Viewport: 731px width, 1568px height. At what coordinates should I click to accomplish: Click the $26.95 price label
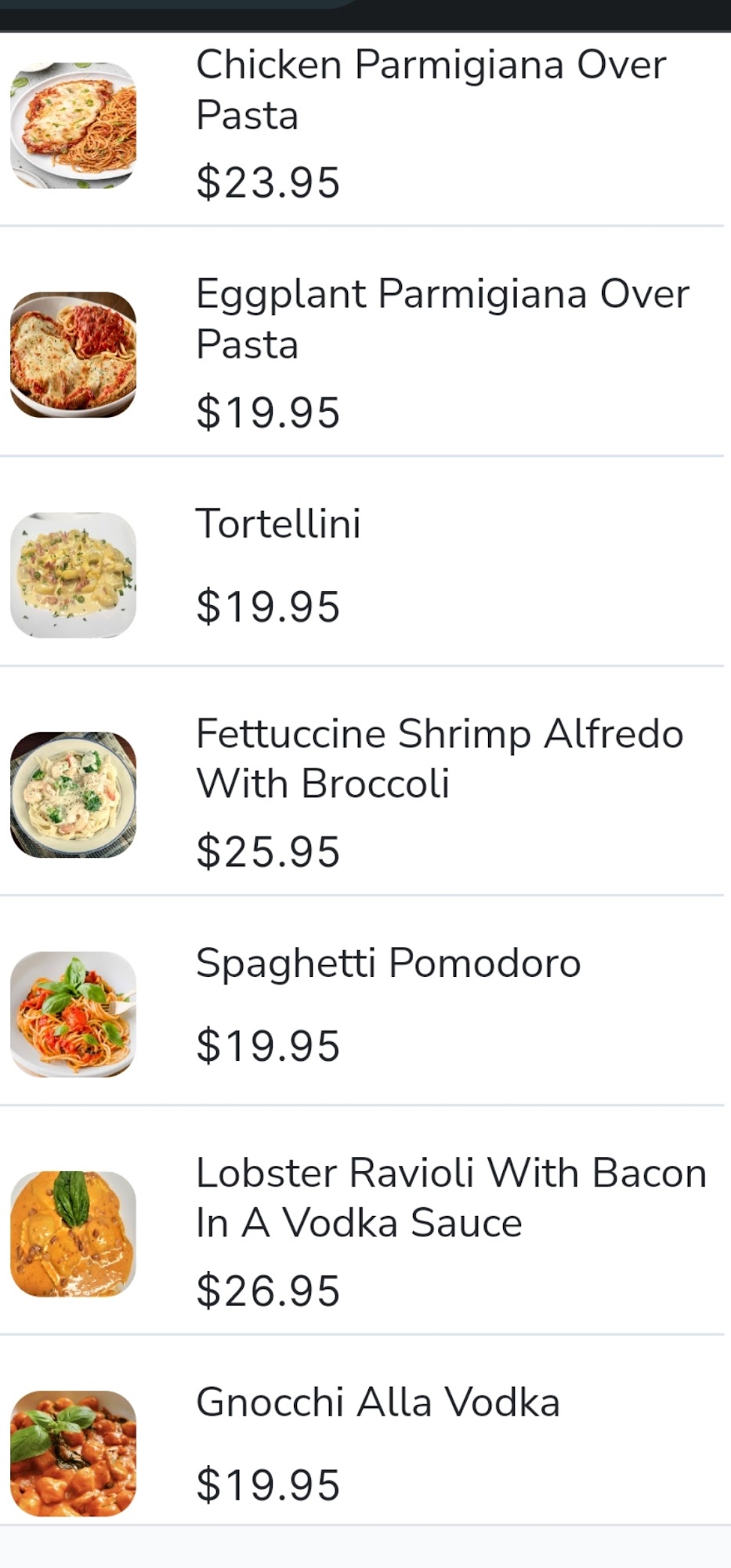click(268, 1290)
